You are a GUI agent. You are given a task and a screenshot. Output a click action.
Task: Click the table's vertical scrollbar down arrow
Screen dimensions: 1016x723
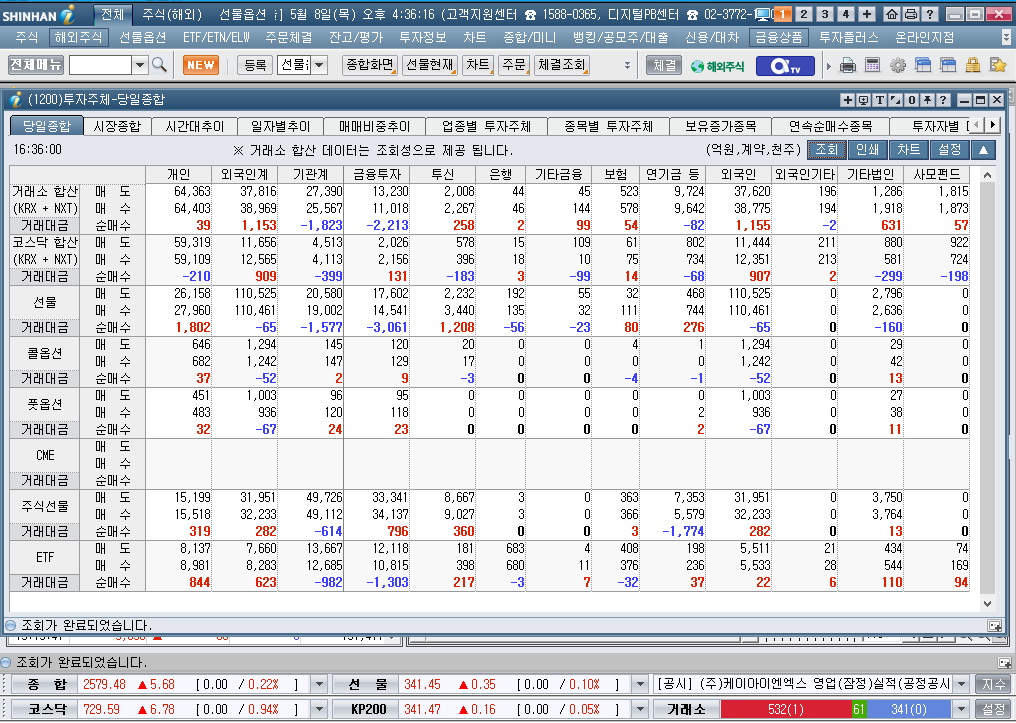987,604
